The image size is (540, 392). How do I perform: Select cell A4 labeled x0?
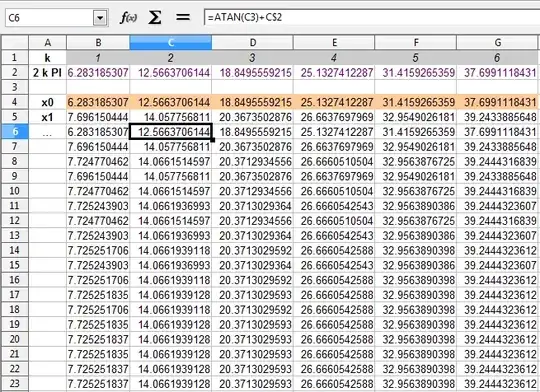[48, 102]
